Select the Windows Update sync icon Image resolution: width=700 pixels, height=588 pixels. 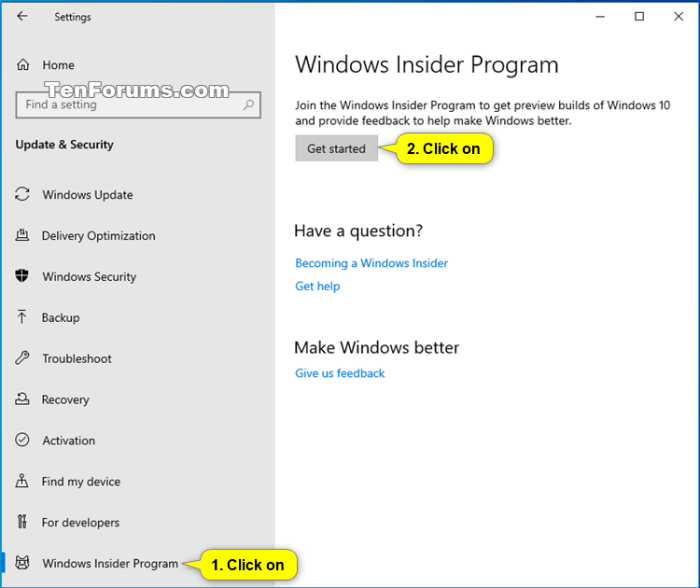[x=22, y=194]
